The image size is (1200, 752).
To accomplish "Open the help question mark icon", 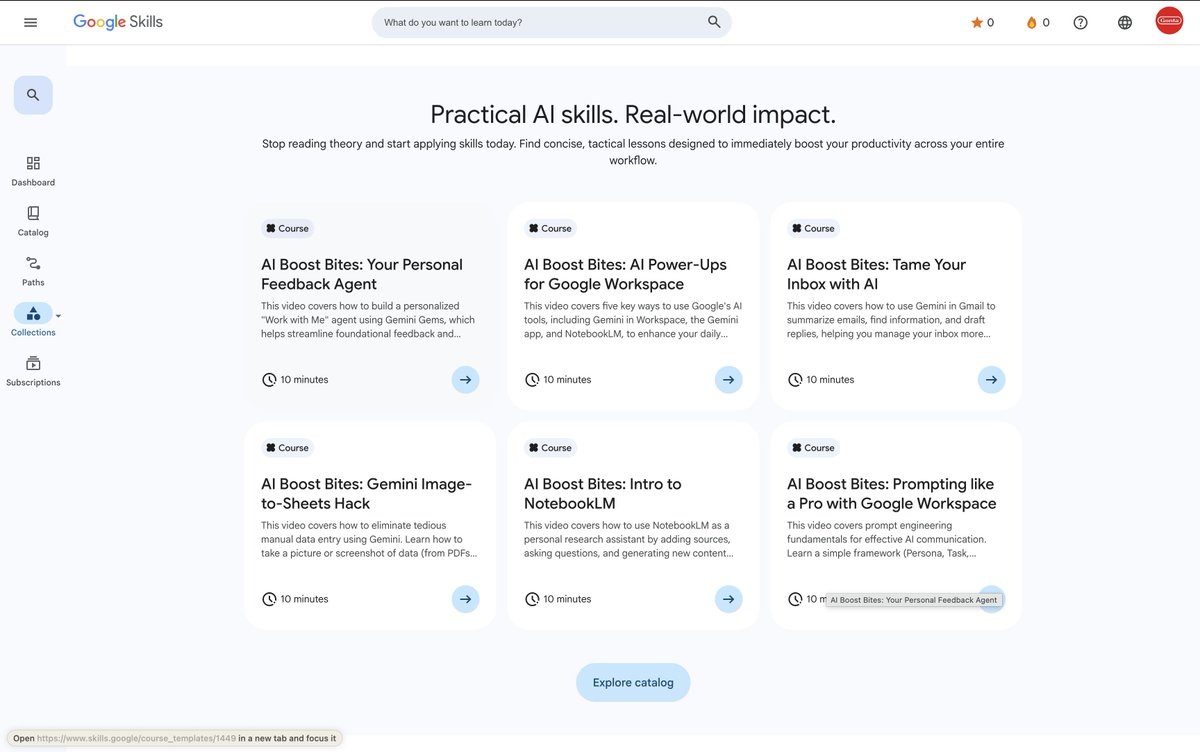I will pyautogui.click(x=1080, y=22).
